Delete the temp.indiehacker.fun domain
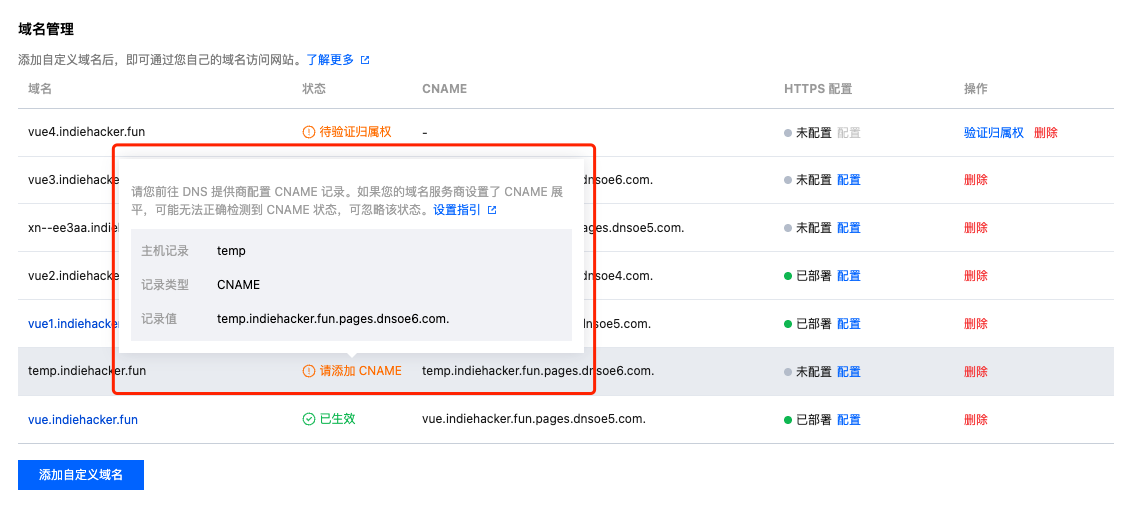This screenshot has height=508, width=1130. pos(975,371)
